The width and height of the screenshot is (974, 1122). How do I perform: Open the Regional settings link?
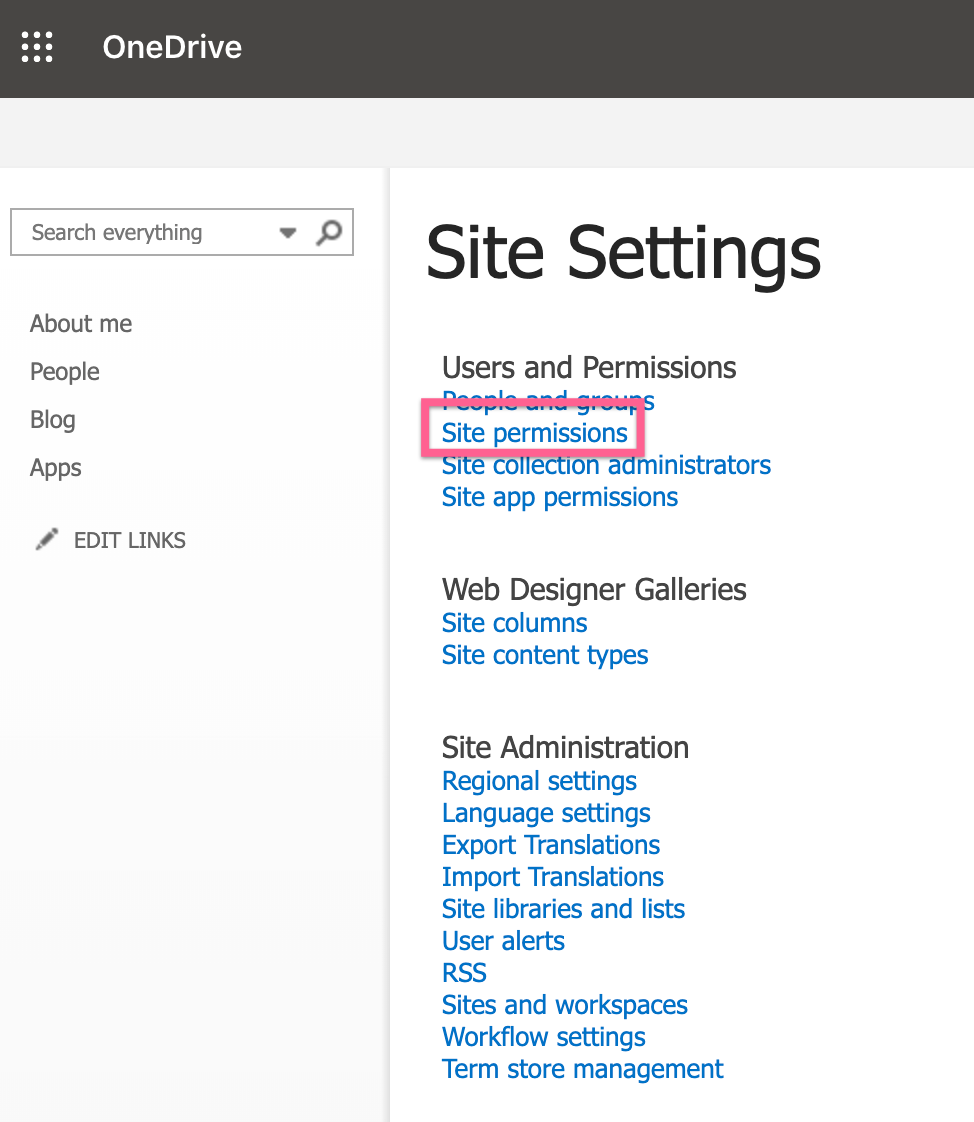point(540,781)
